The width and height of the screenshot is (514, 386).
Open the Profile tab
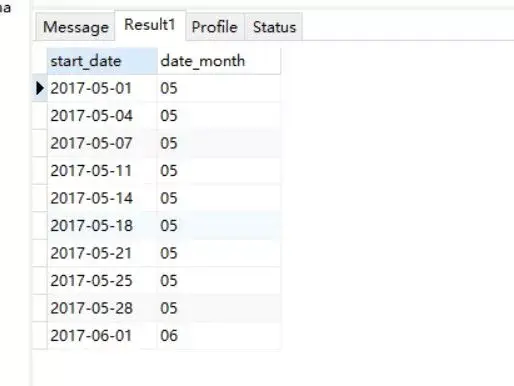click(215, 27)
